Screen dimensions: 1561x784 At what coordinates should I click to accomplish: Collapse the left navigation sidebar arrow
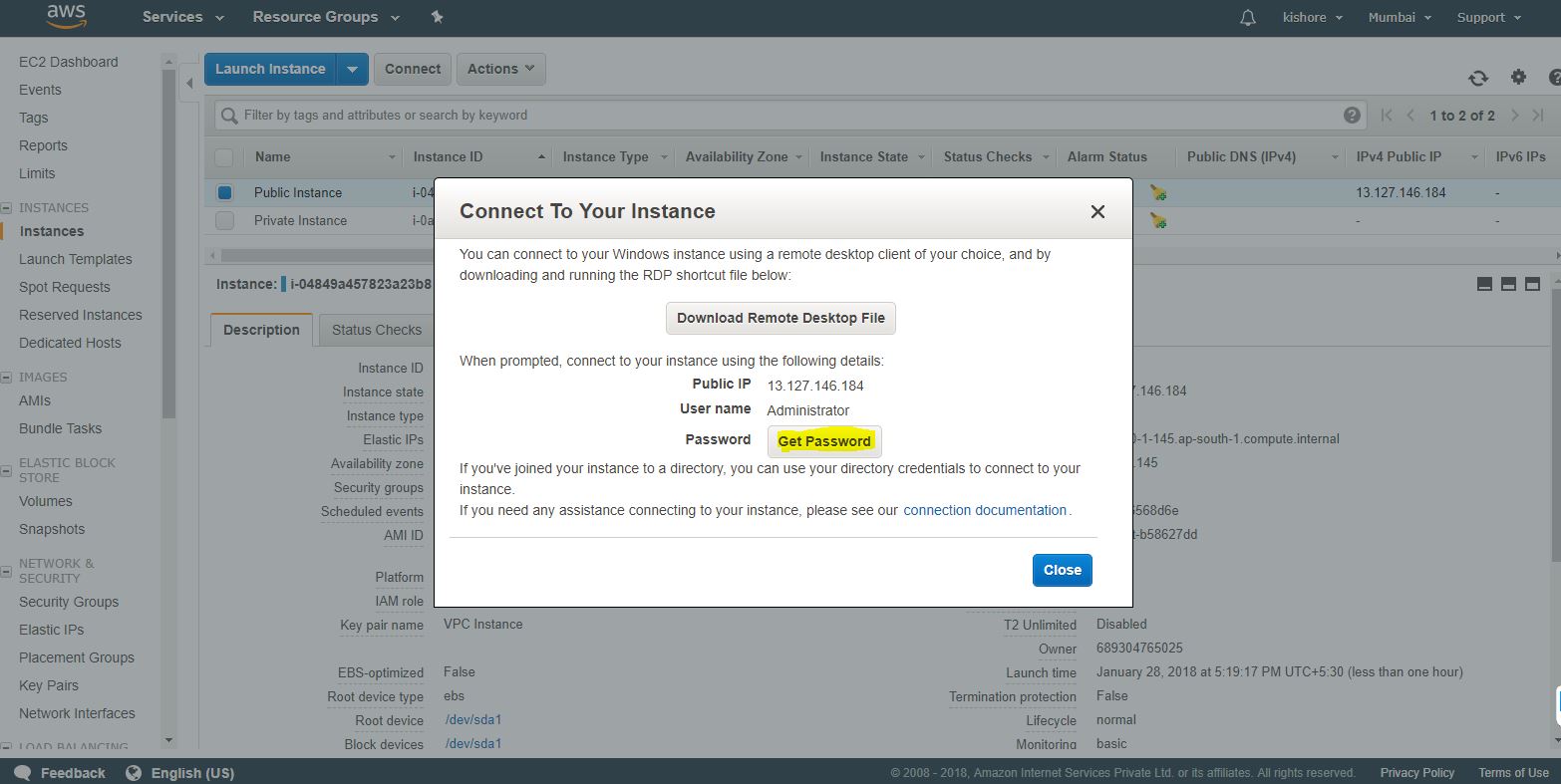pyautogui.click(x=189, y=84)
